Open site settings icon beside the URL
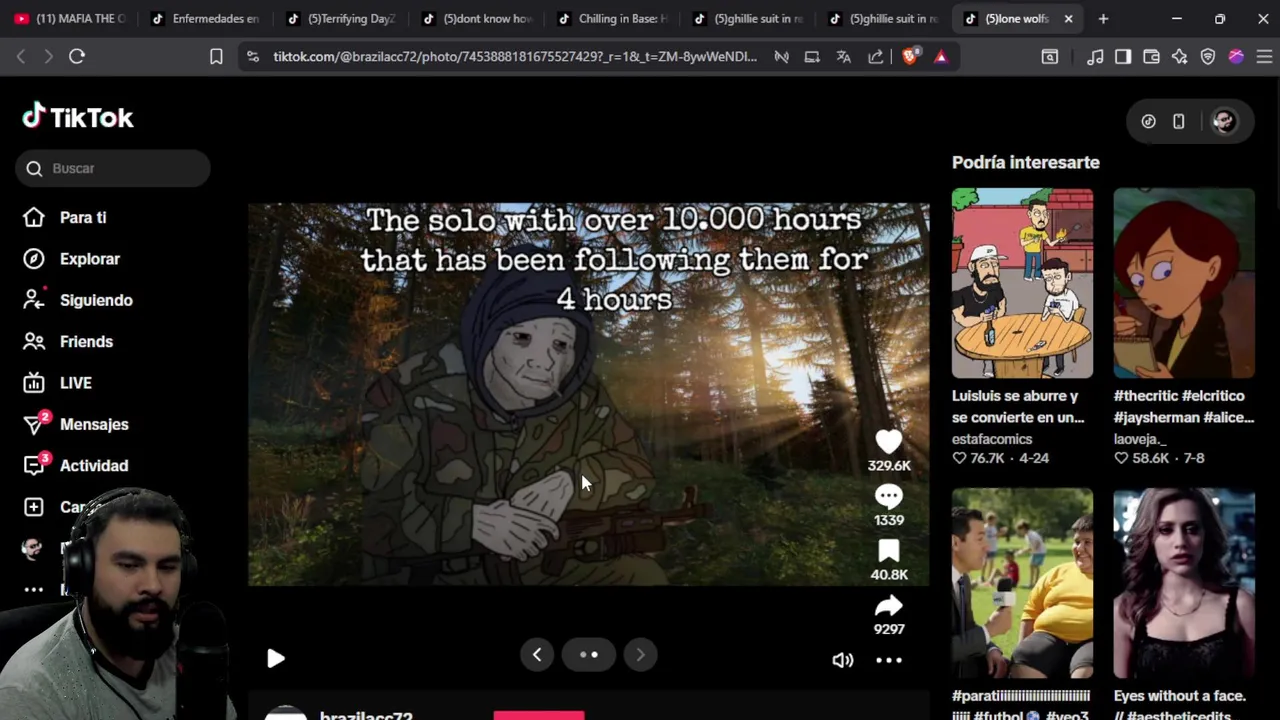Screen dimensions: 1280x720 point(252,57)
